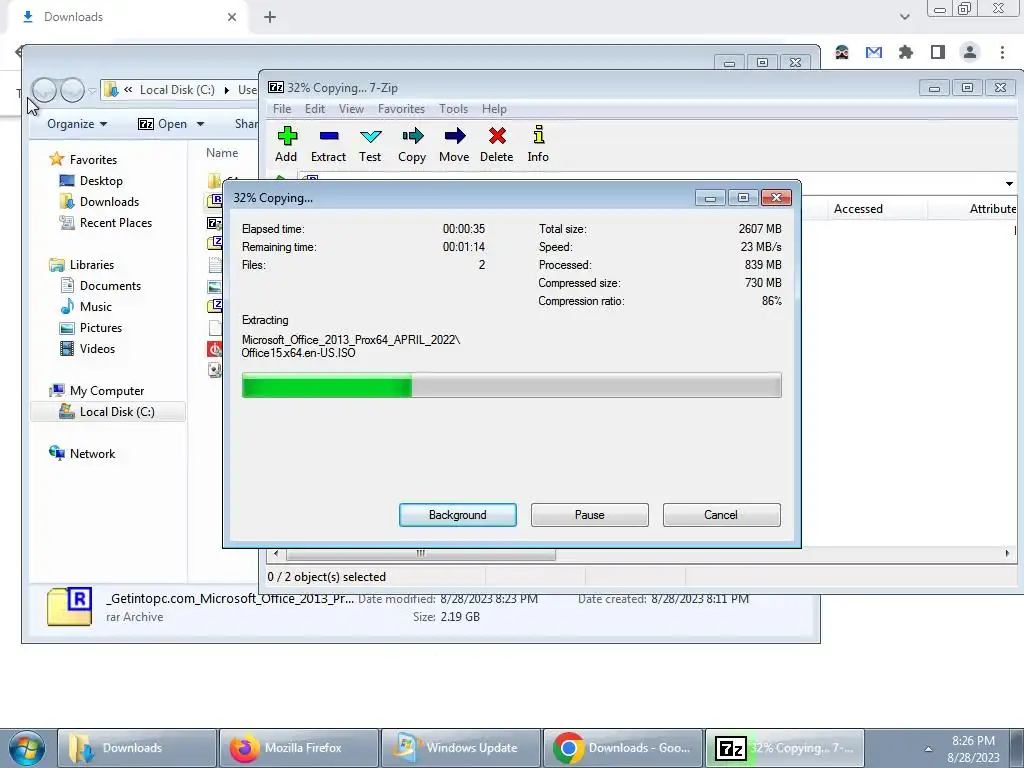
Task: Click the 7-Zip copying taskbar button
Action: (785, 748)
